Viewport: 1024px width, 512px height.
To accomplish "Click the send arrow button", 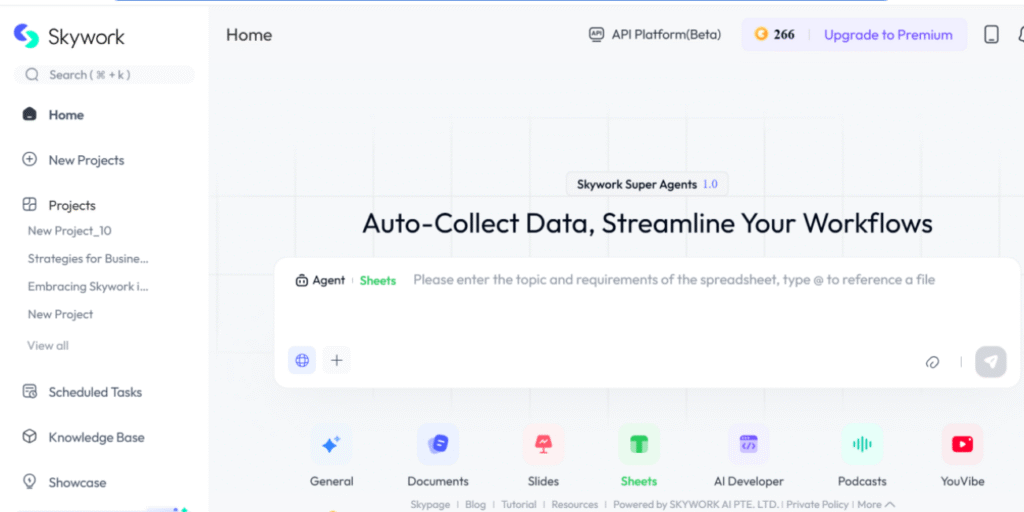I will click(990, 361).
